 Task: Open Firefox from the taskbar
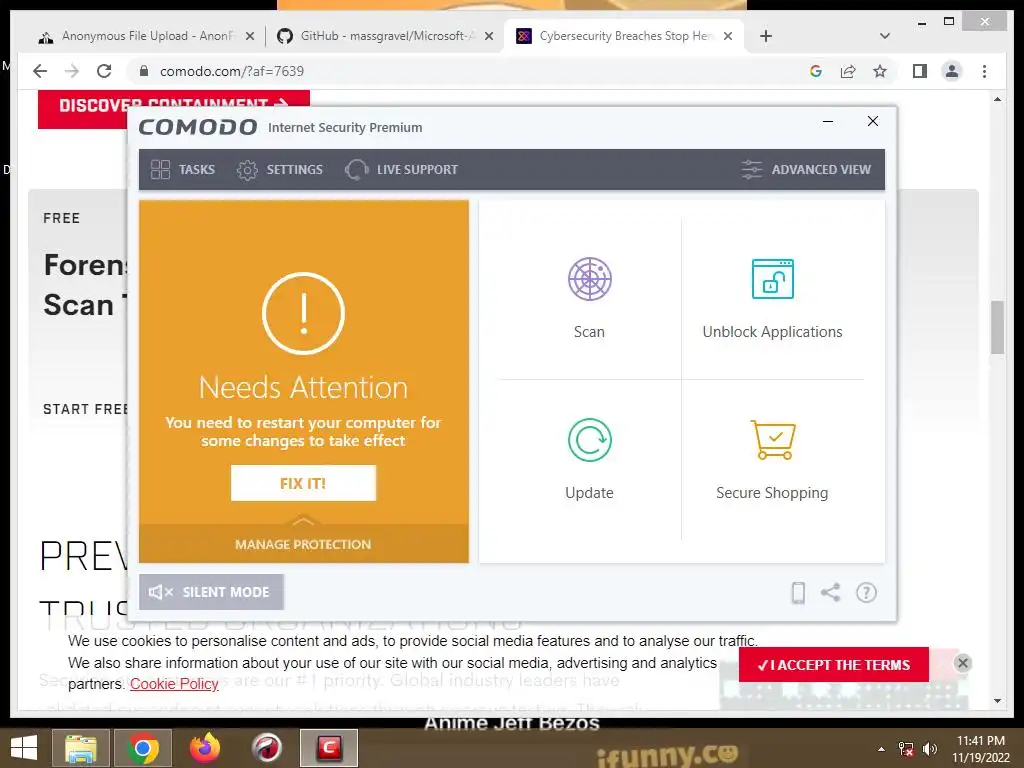204,748
